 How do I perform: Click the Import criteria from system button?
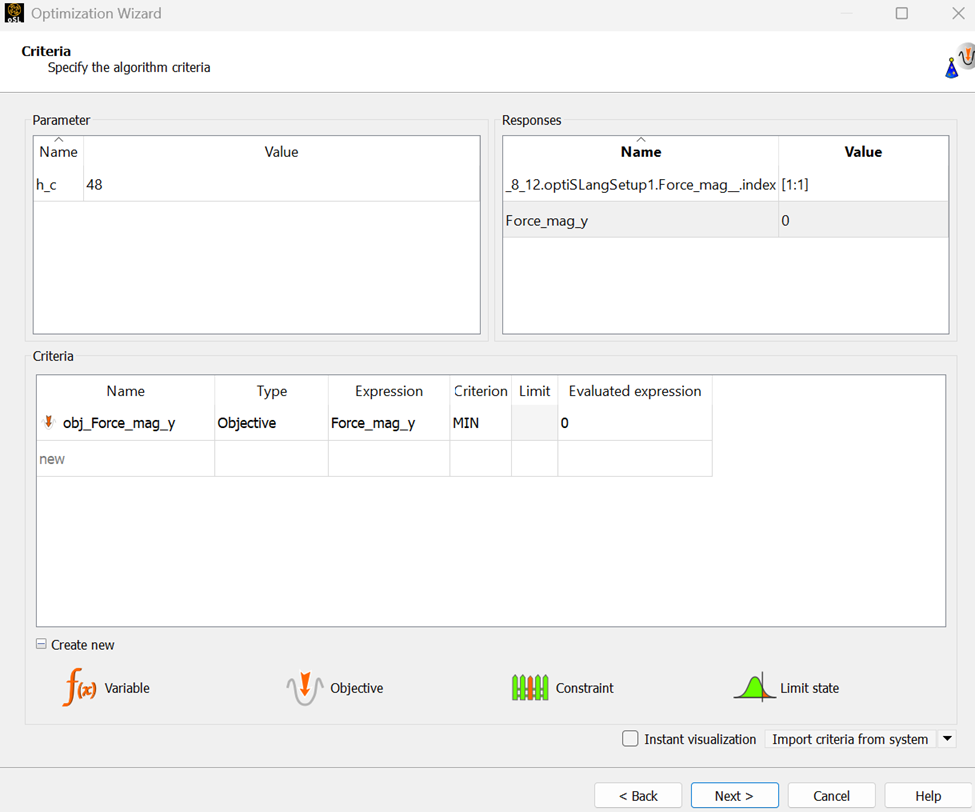(850, 739)
